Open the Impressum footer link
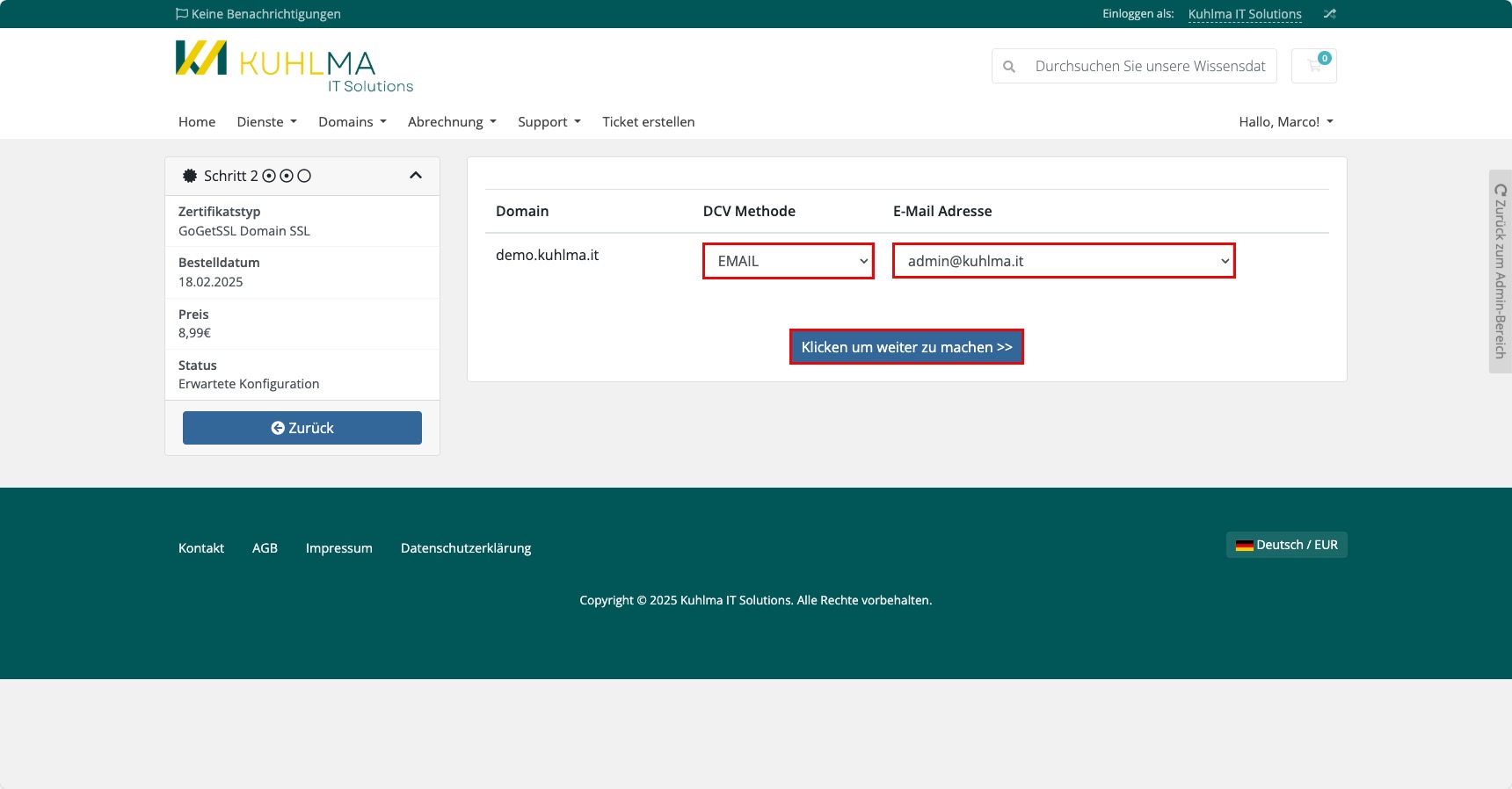 tap(339, 548)
